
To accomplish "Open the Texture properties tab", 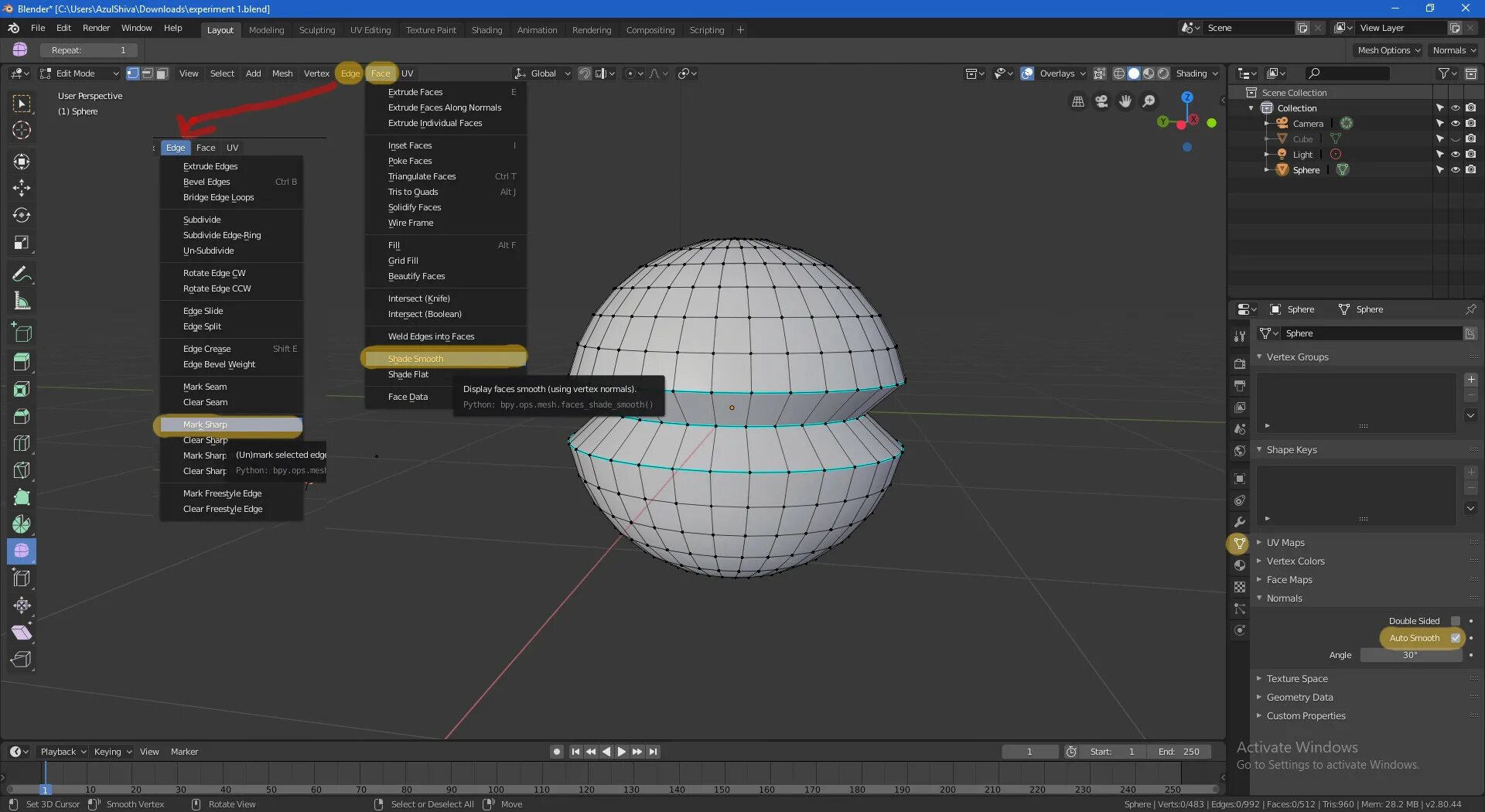I will click(x=1240, y=587).
